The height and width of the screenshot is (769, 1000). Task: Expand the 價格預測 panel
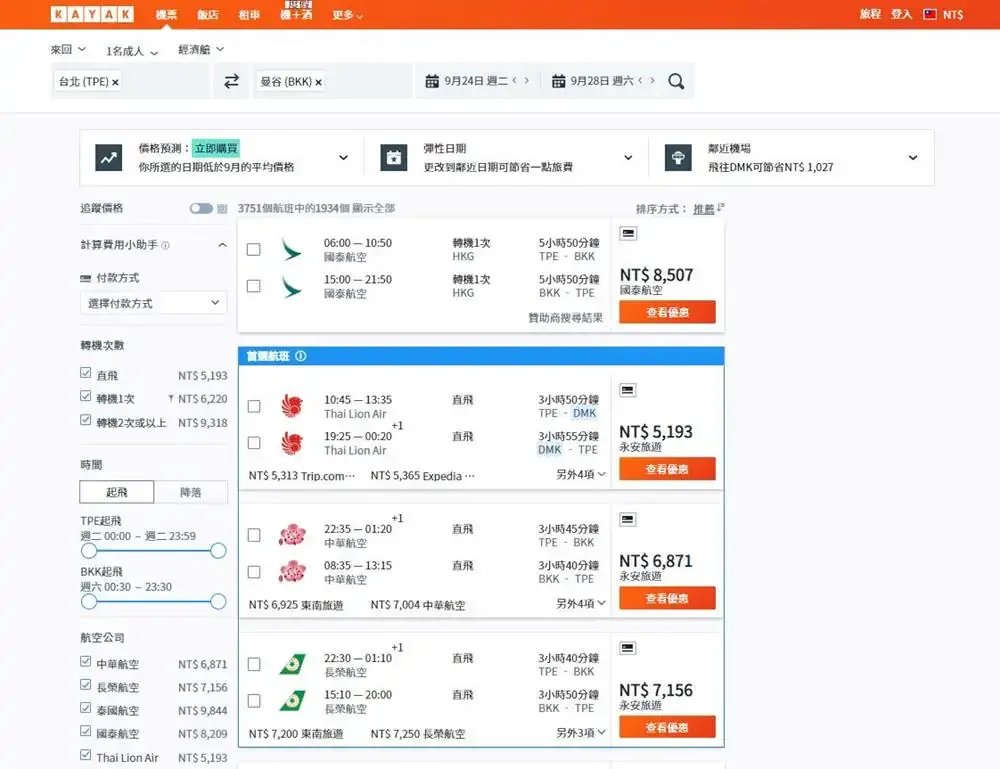click(343, 157)
